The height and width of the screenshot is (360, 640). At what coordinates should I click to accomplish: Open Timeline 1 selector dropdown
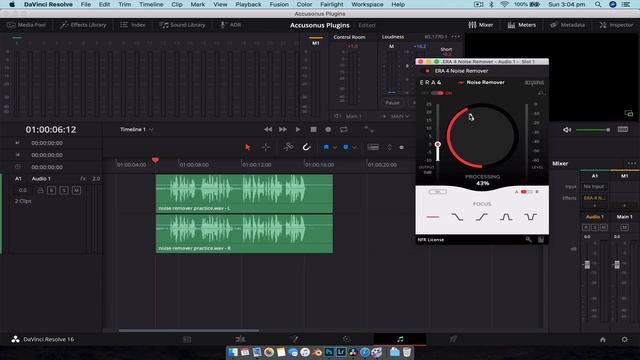point(137,129)
